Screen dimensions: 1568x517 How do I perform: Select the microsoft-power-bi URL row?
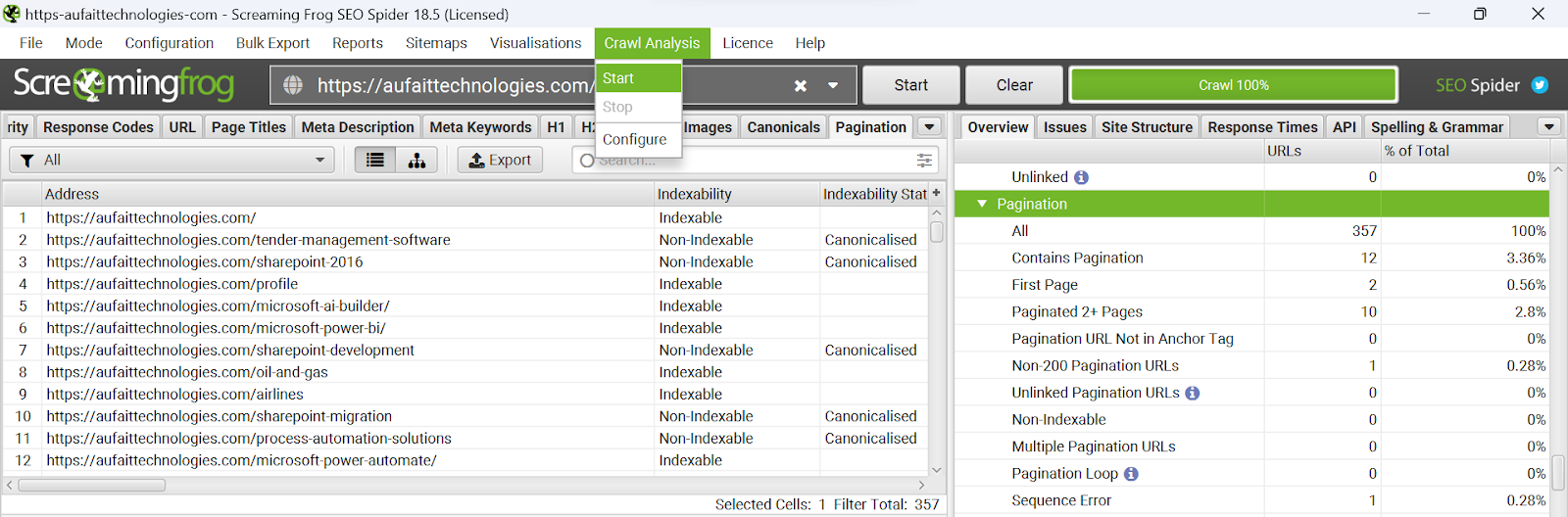pos(465,328)
